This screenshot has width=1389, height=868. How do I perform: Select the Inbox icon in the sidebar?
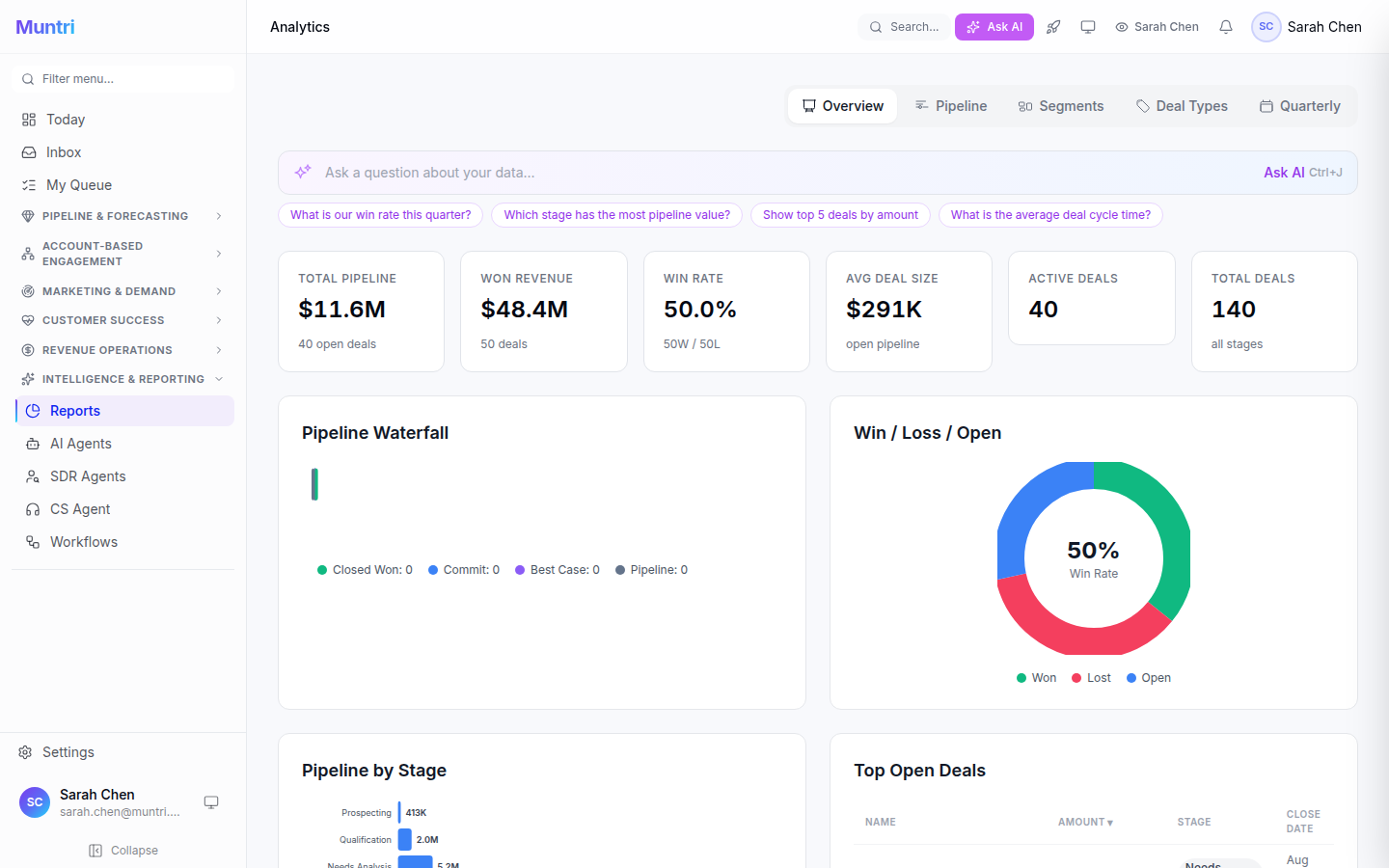[x=29, y=151]
